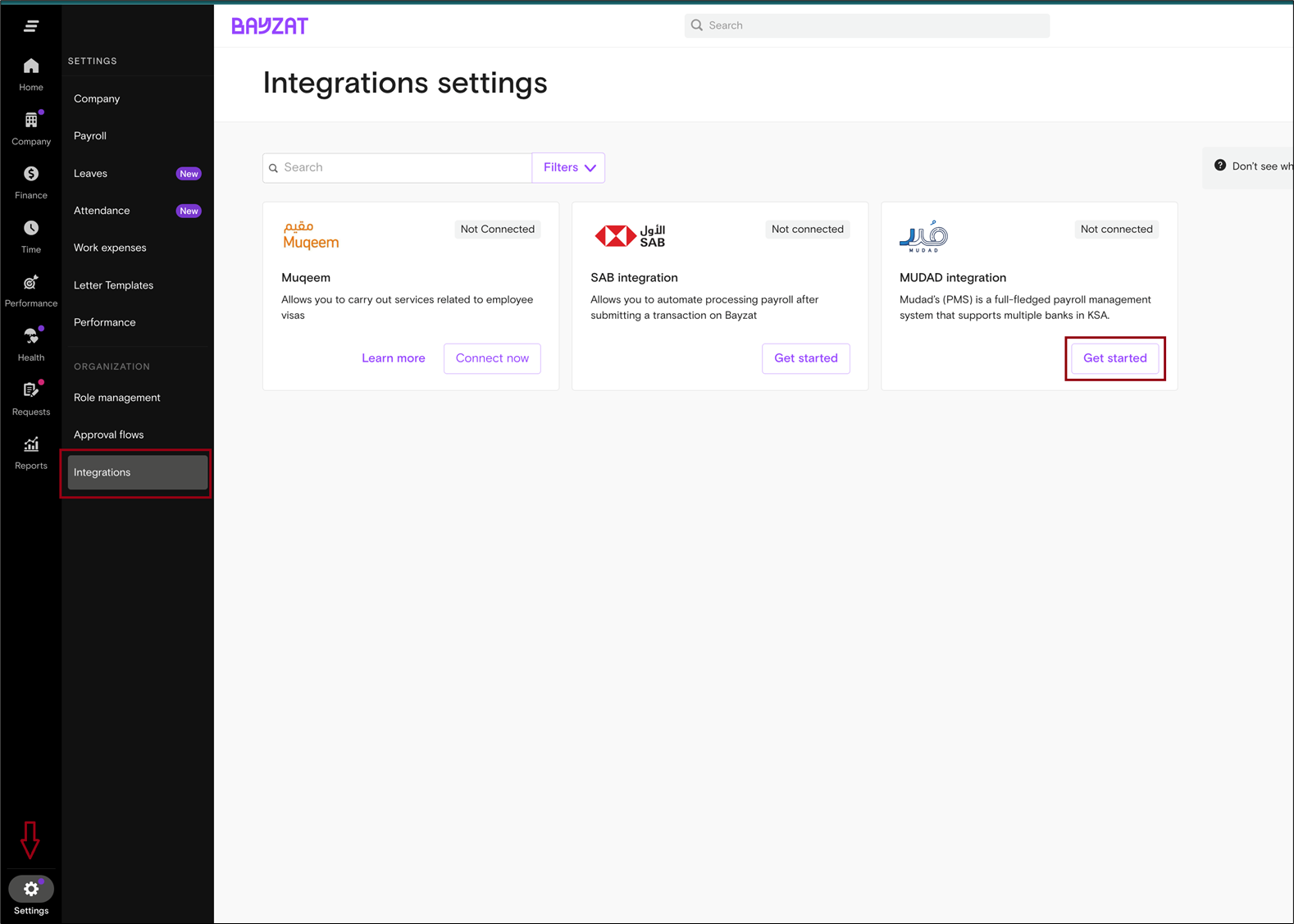Image resolution: width=1294 pixels, height=924 pixels.
Task: Click the Muqeem logo
Action: click(x=311, y=235)
